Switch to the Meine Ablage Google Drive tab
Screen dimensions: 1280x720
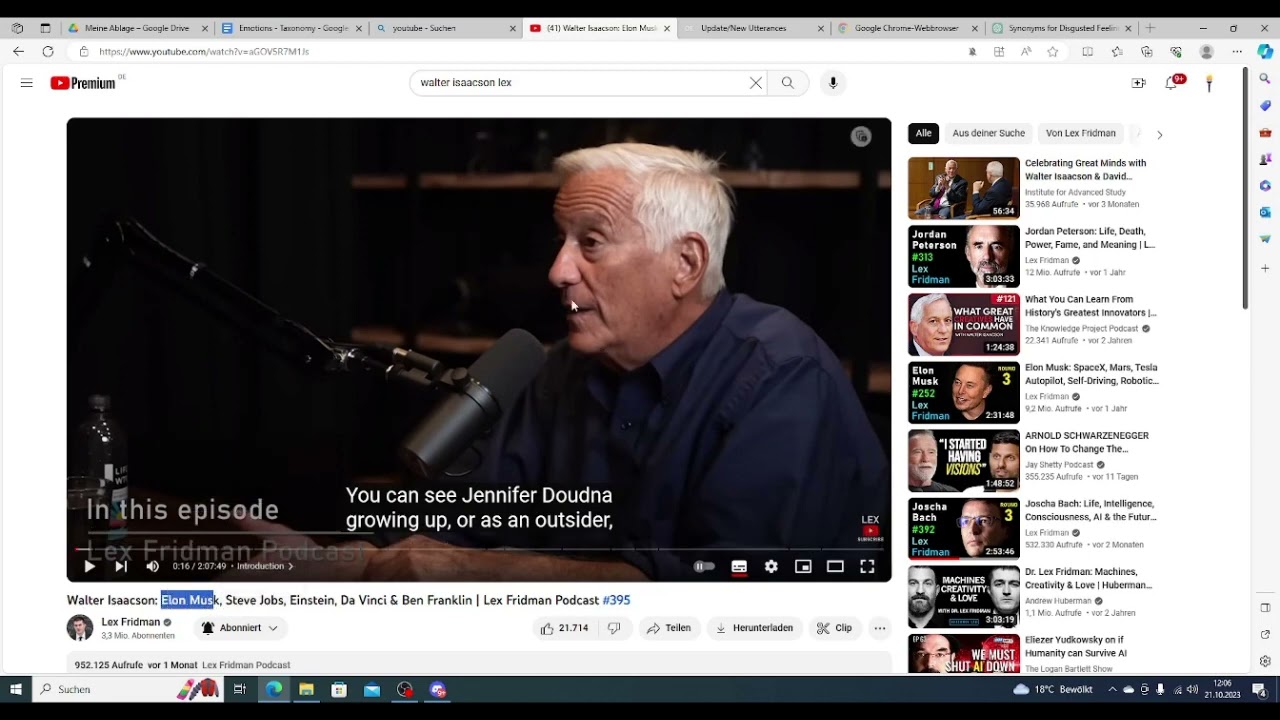(139, 28)
